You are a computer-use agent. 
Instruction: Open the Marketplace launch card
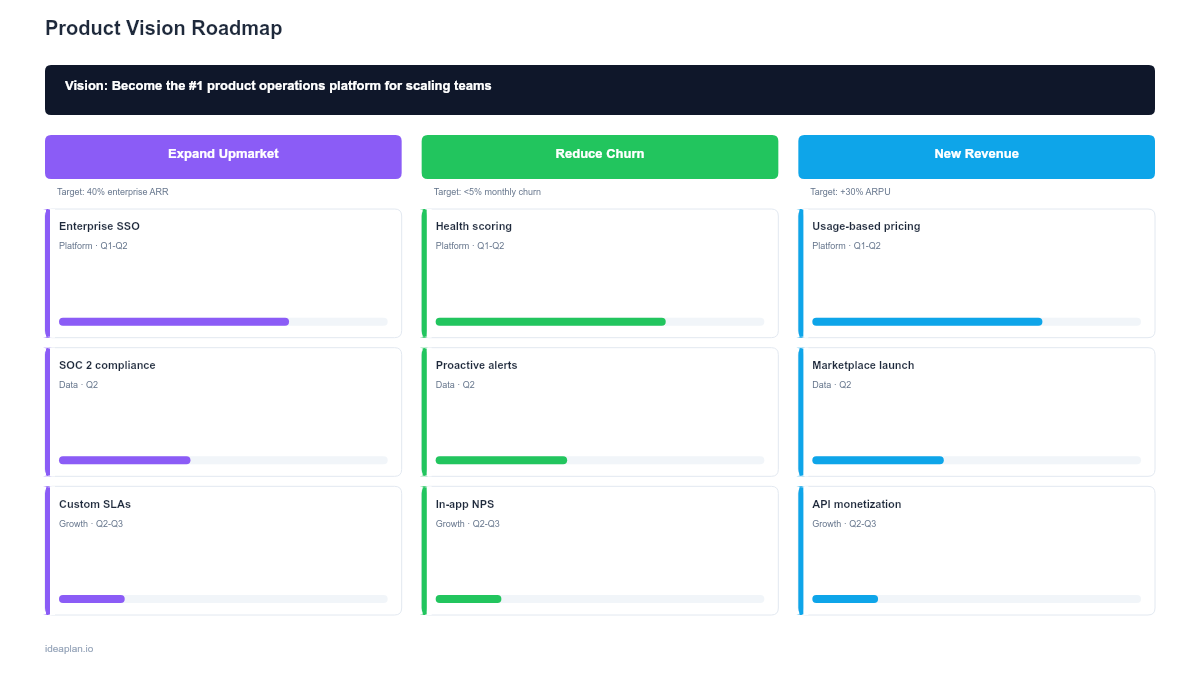pos(975,412)
